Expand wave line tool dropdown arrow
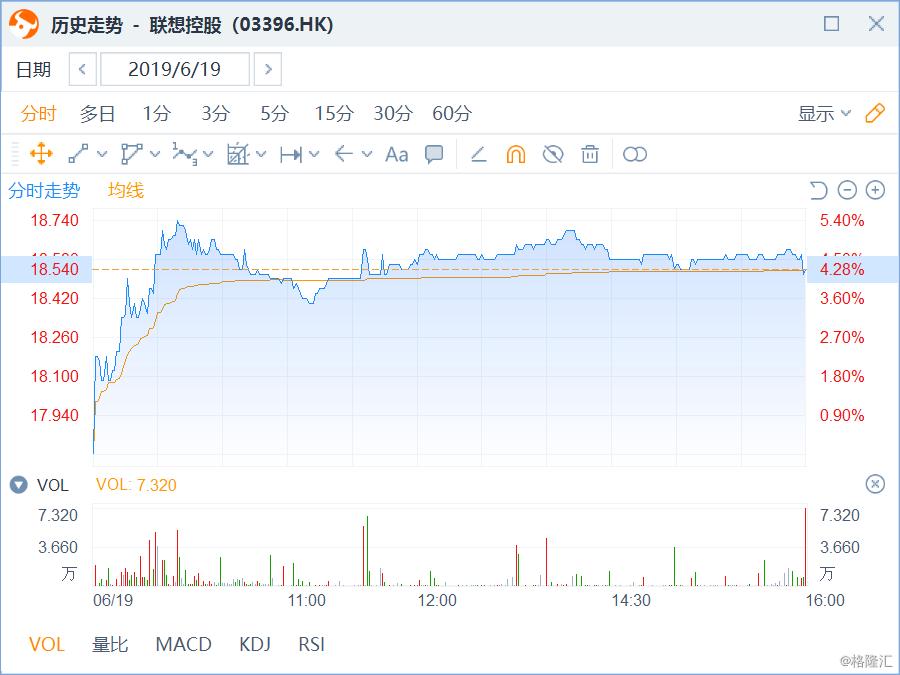The image size is (900, 675). point(208,154)
